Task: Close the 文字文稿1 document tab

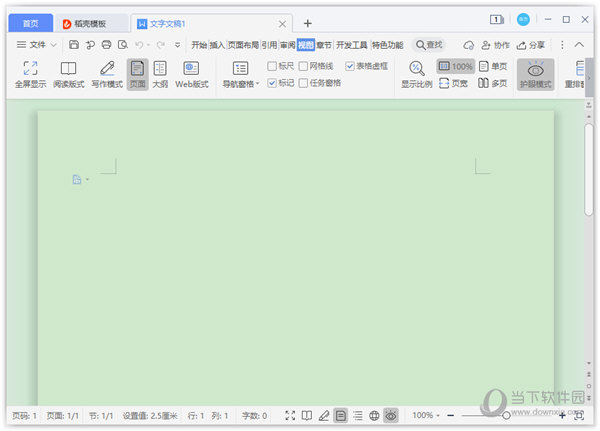Action: [282, 24]
